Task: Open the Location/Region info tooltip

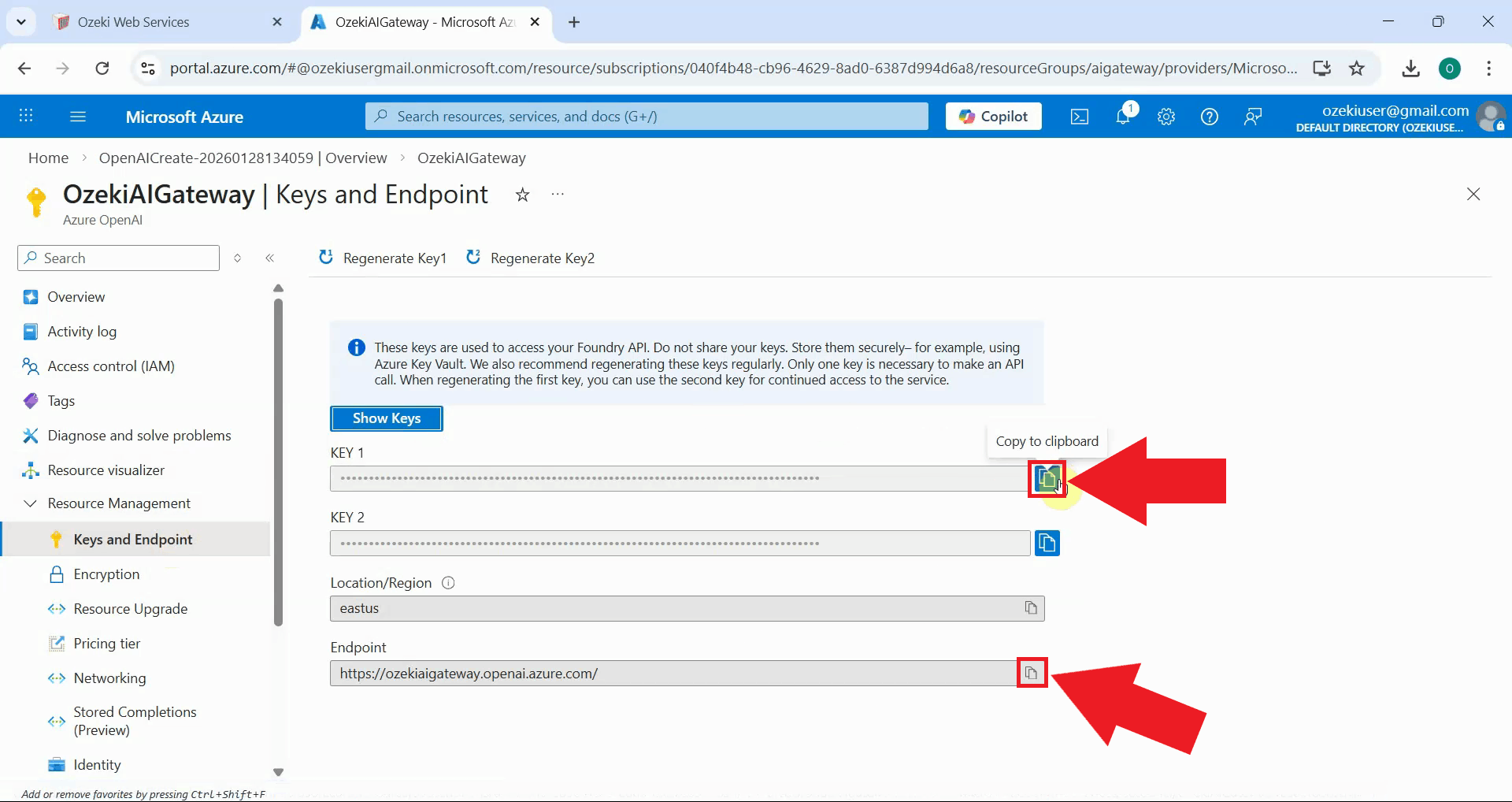Action: 447,583
